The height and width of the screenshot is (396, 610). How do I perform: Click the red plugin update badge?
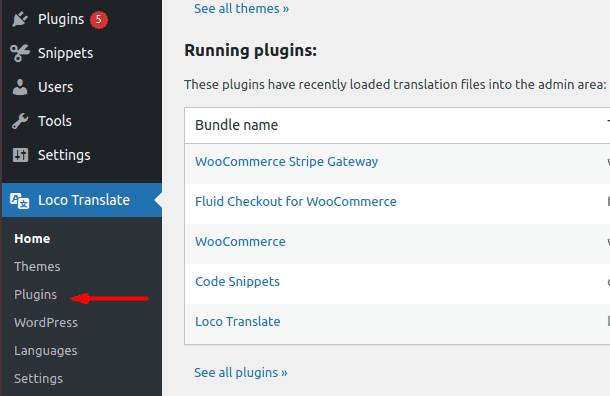coord(99,19)
